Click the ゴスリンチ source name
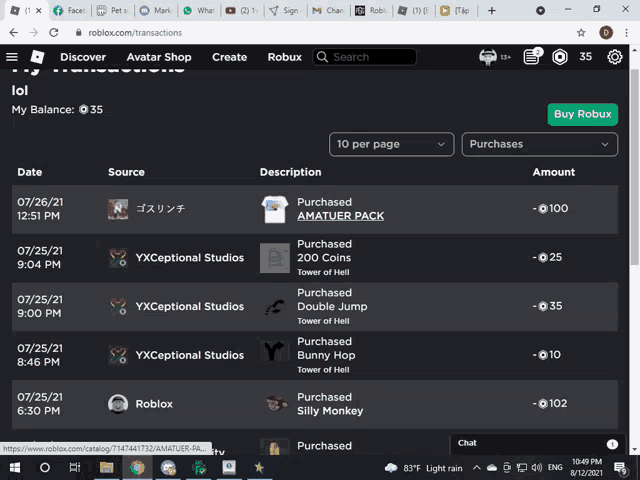Image resolution: width=640 pixels, height=480 pixels. point(160,209)
